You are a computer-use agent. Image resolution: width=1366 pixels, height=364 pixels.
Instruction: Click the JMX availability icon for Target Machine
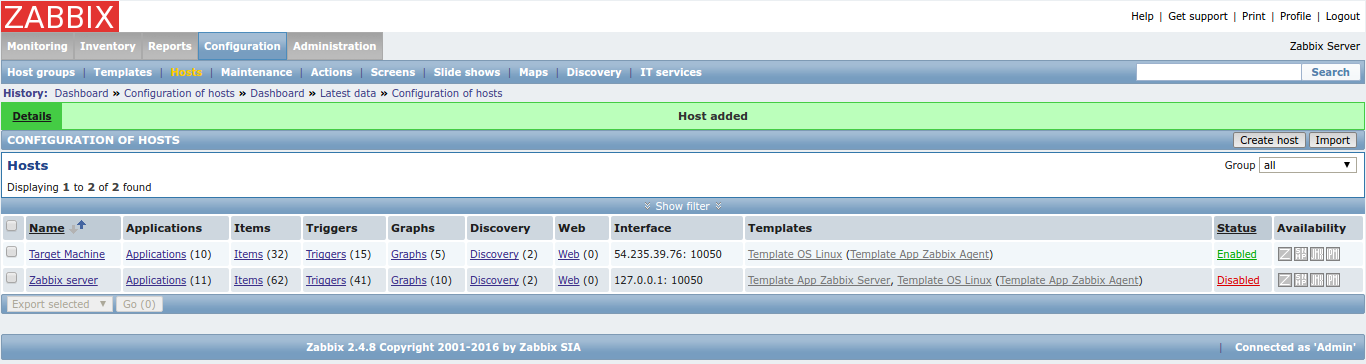[x=1317, y=254]
